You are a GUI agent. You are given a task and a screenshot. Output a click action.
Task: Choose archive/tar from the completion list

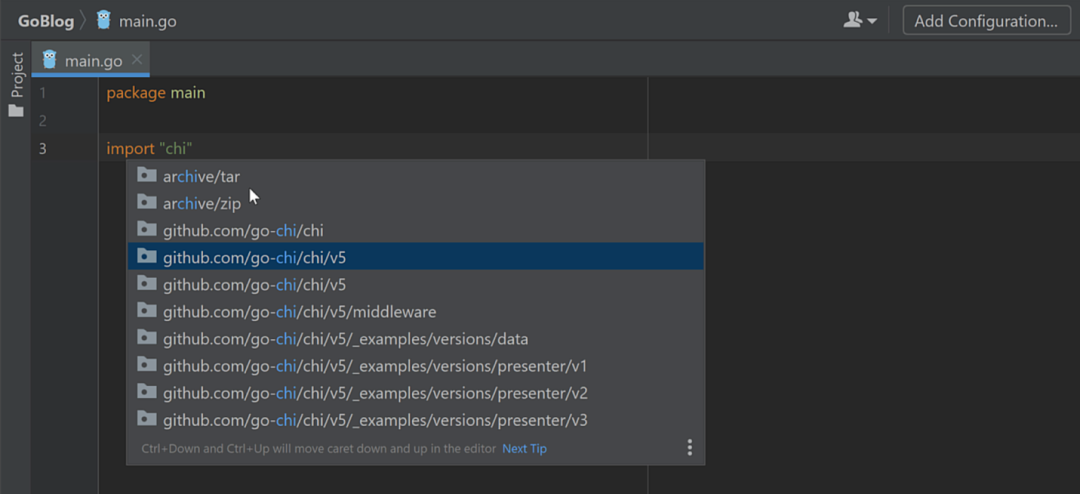(415, 176)
